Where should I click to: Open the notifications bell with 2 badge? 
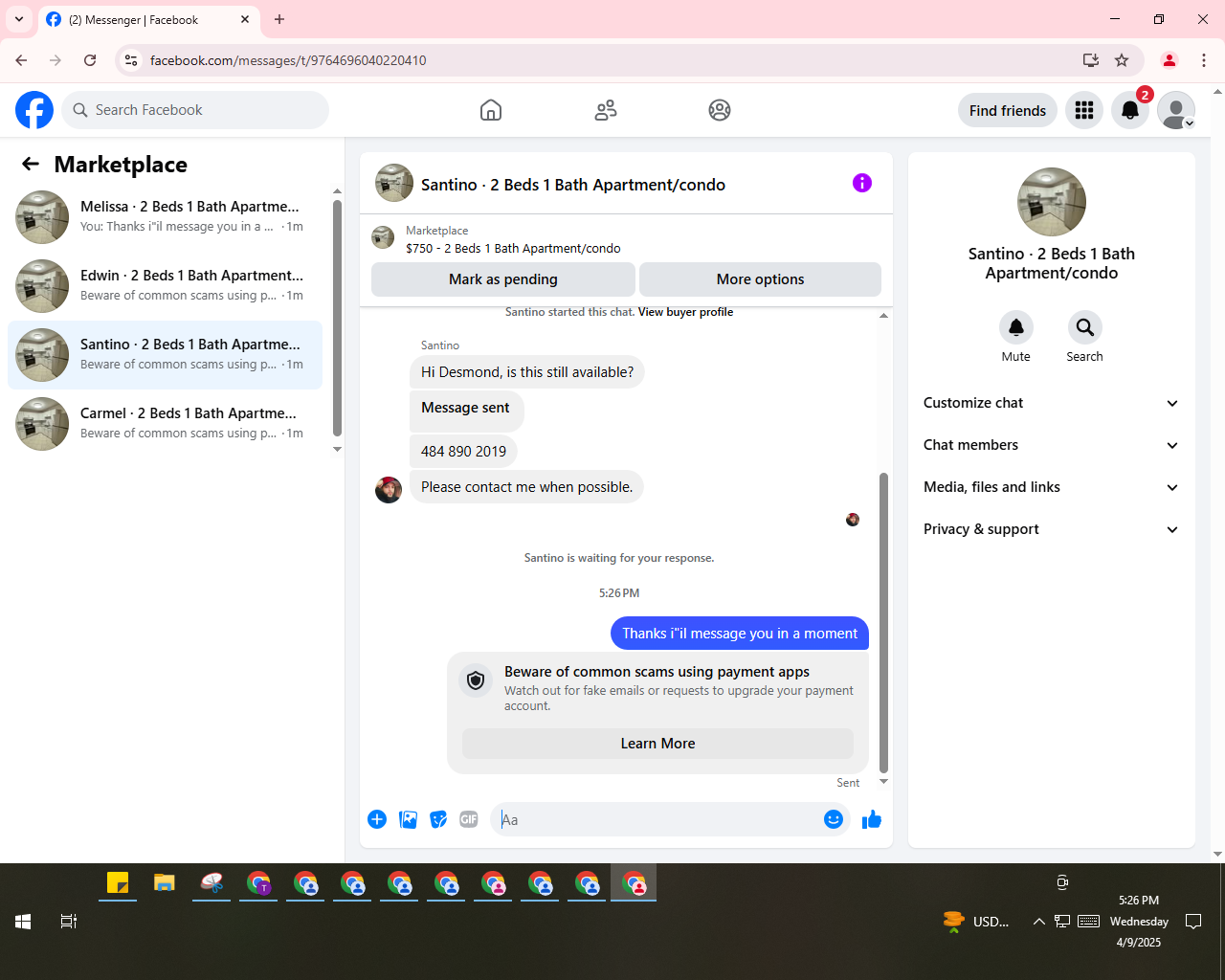[1130, 110]
